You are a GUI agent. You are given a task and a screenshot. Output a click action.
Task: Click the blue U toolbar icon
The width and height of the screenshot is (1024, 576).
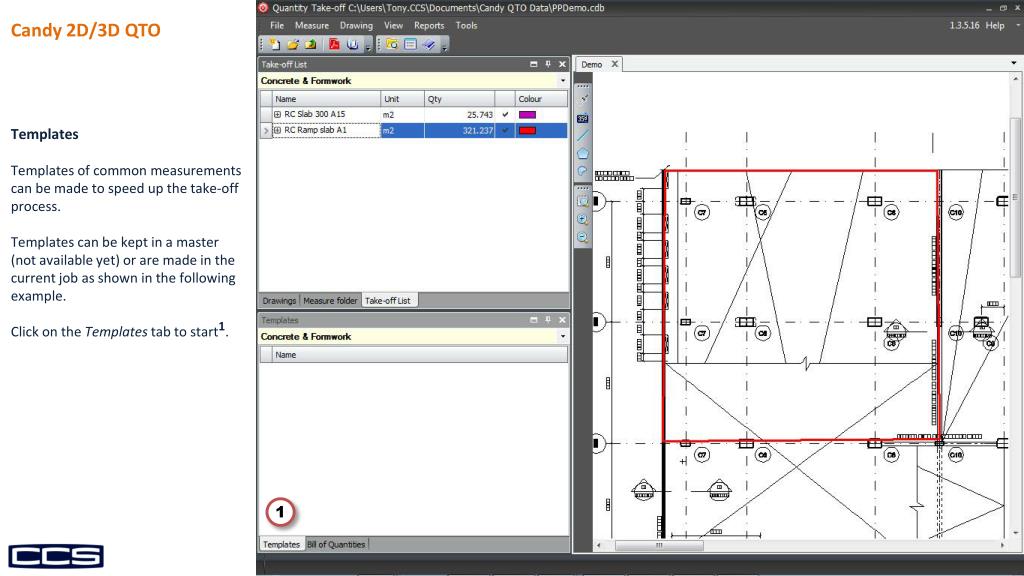click(353, 44)
